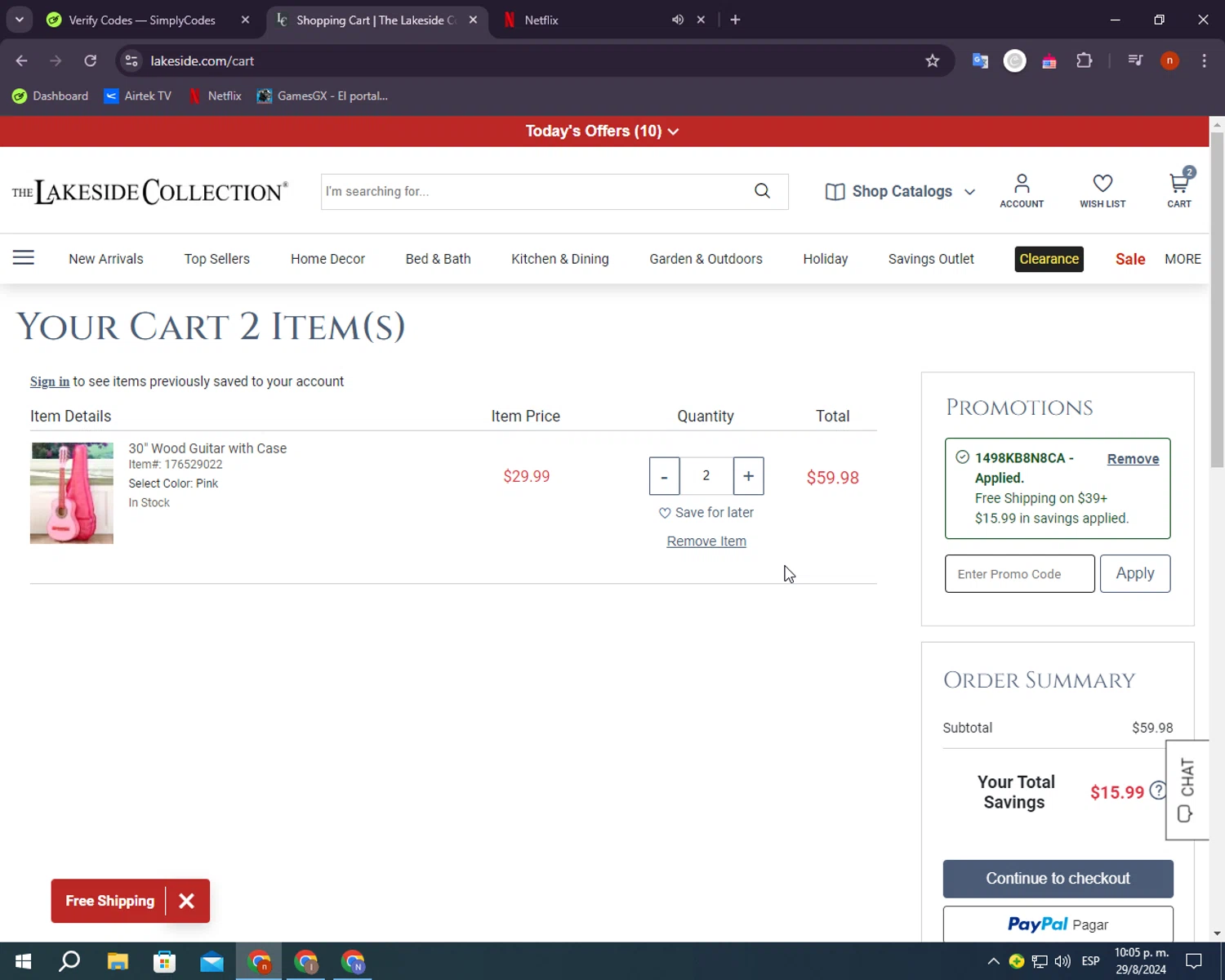Open File Explorer from taskbar
The image size is (1225, 980).
(118, 961)
